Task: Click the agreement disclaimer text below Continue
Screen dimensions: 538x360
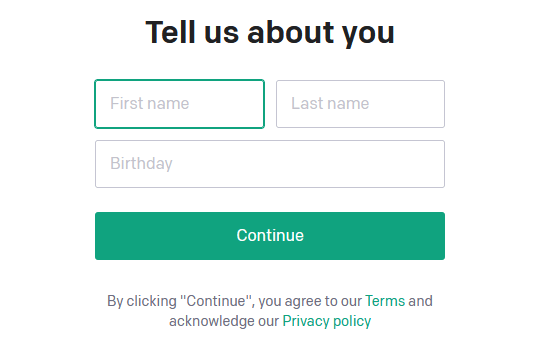Action: tap(270, 311)
